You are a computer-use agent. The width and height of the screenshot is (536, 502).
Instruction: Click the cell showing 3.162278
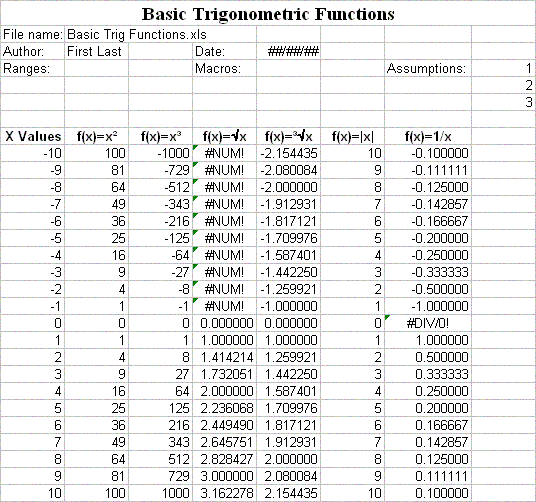point(225,493)
